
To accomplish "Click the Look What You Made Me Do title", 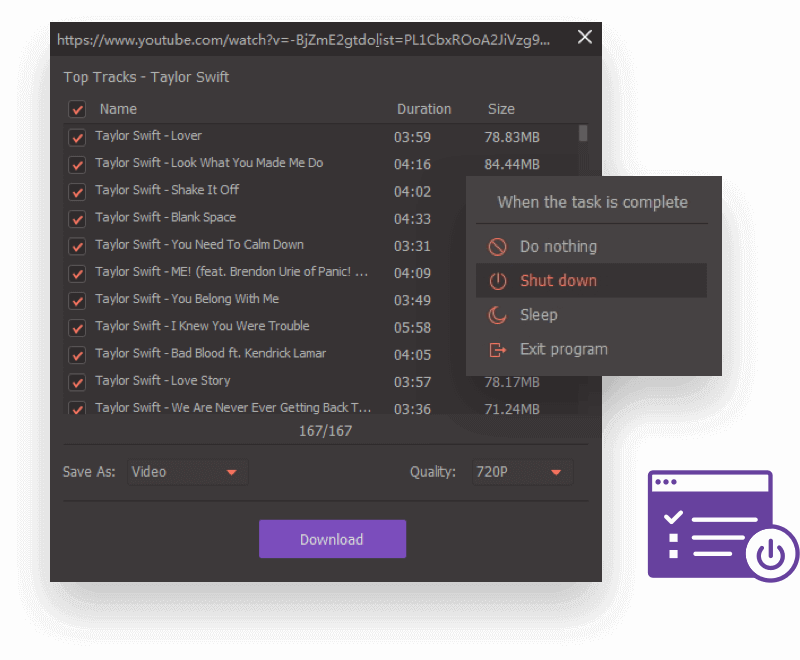I will 209,163.
